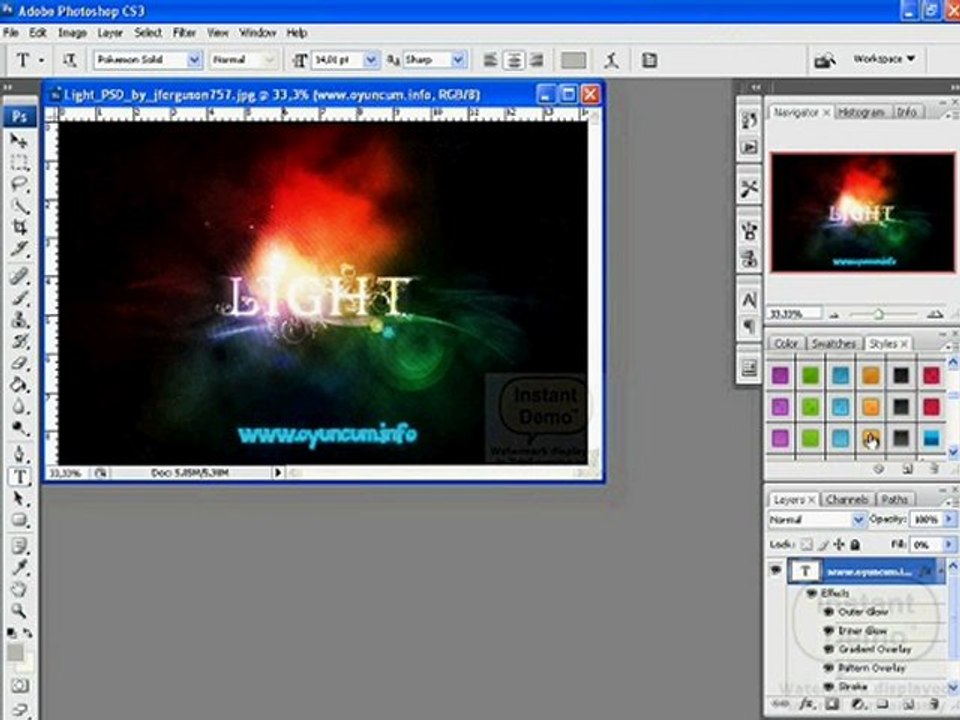Center text in options bar
Screen dimensions: 960x720
click(x=514, y=60)
